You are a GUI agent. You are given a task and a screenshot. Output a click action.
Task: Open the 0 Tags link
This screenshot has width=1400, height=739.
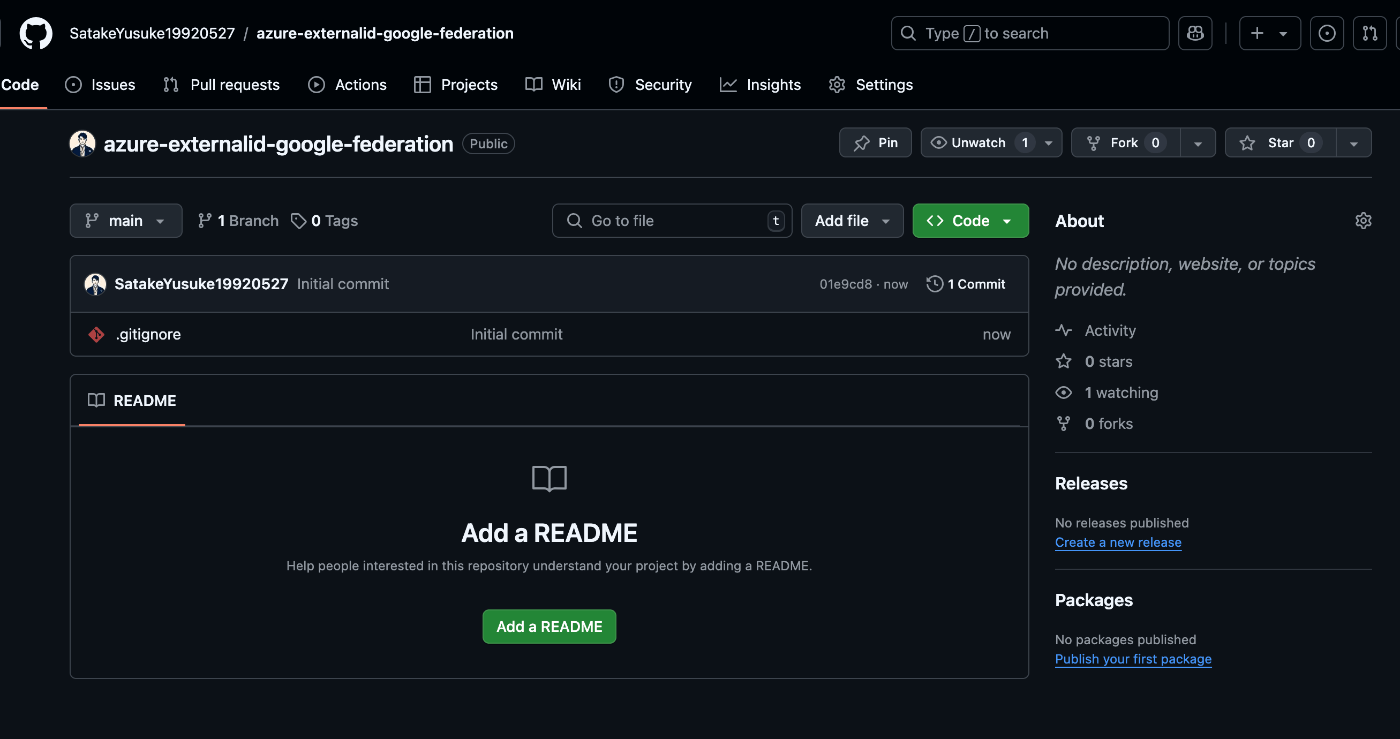[324, 221]
